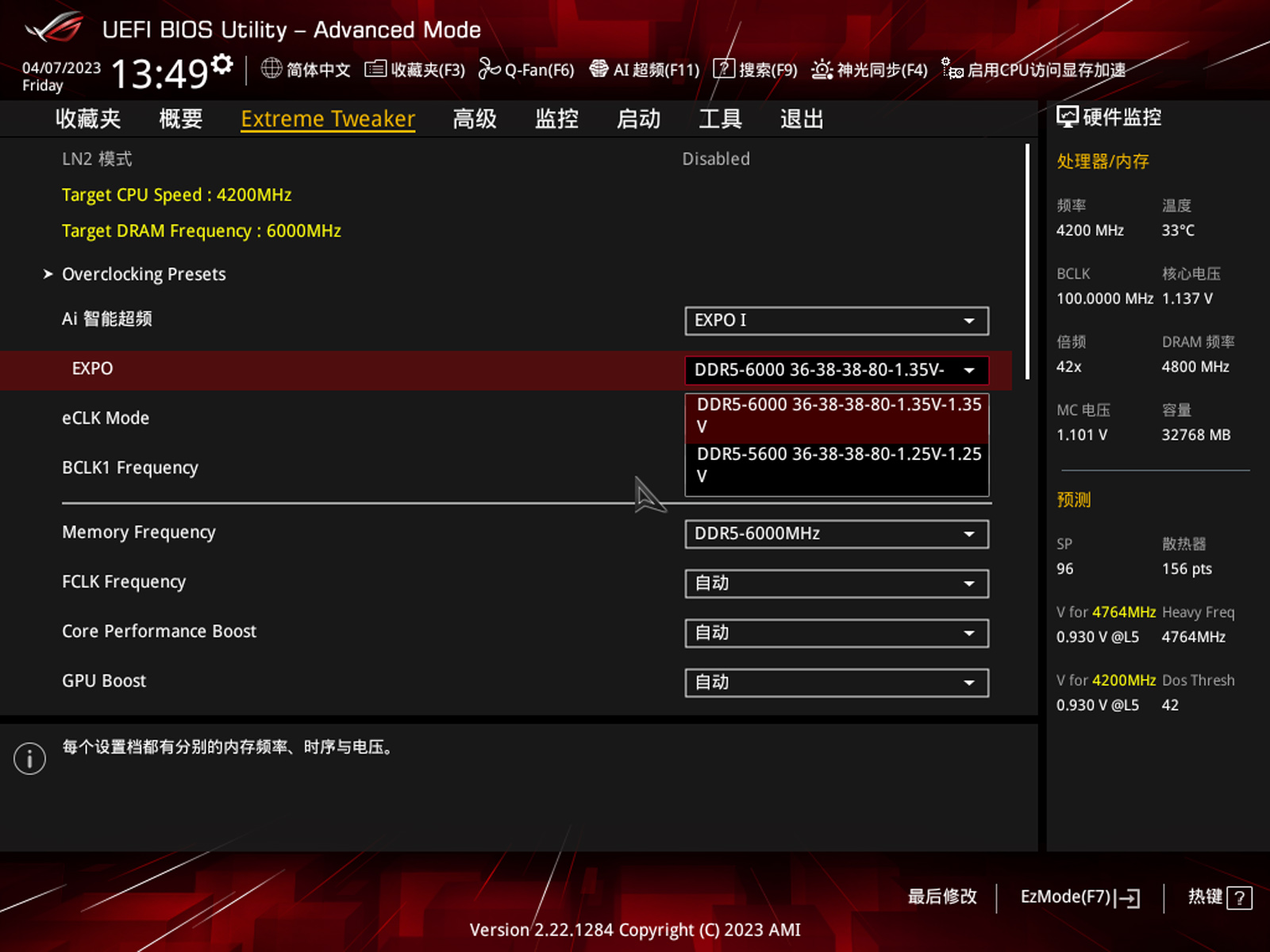
Task: Click EzMode(F7) exit arrow icon
Action: 1128,898
